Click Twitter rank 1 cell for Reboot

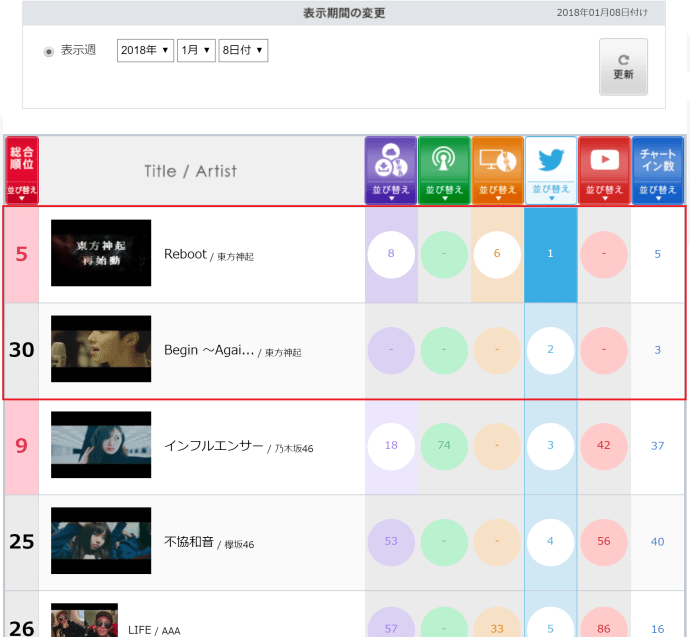[551, 254]
